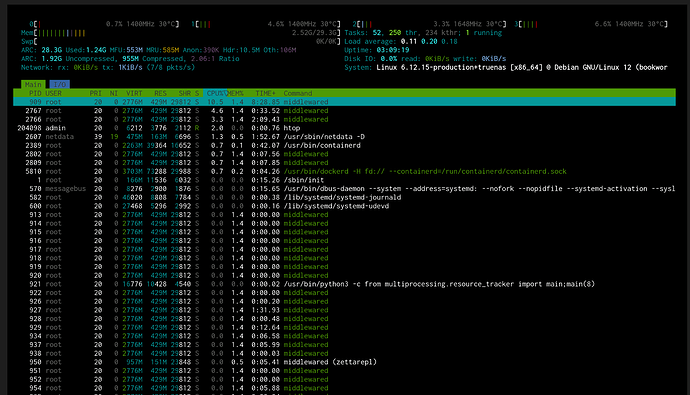
Task: Sort by the TIME+ column header
Action: click(265, 93)
